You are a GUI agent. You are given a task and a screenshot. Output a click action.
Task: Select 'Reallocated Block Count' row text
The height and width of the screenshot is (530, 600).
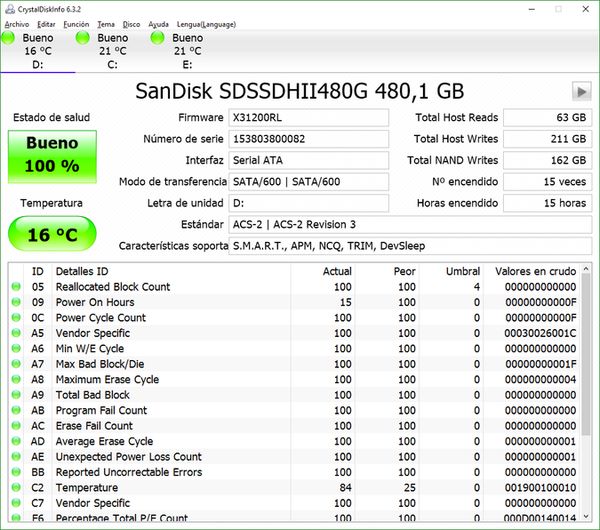coord(113,287)
